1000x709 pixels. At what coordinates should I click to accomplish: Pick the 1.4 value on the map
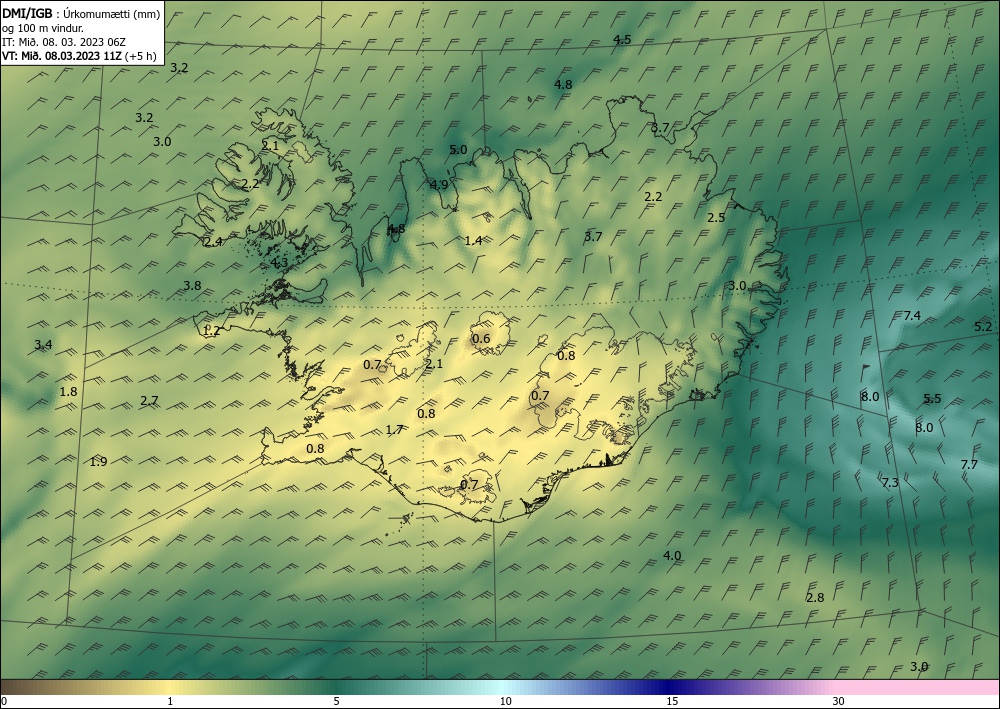[473, 240]
